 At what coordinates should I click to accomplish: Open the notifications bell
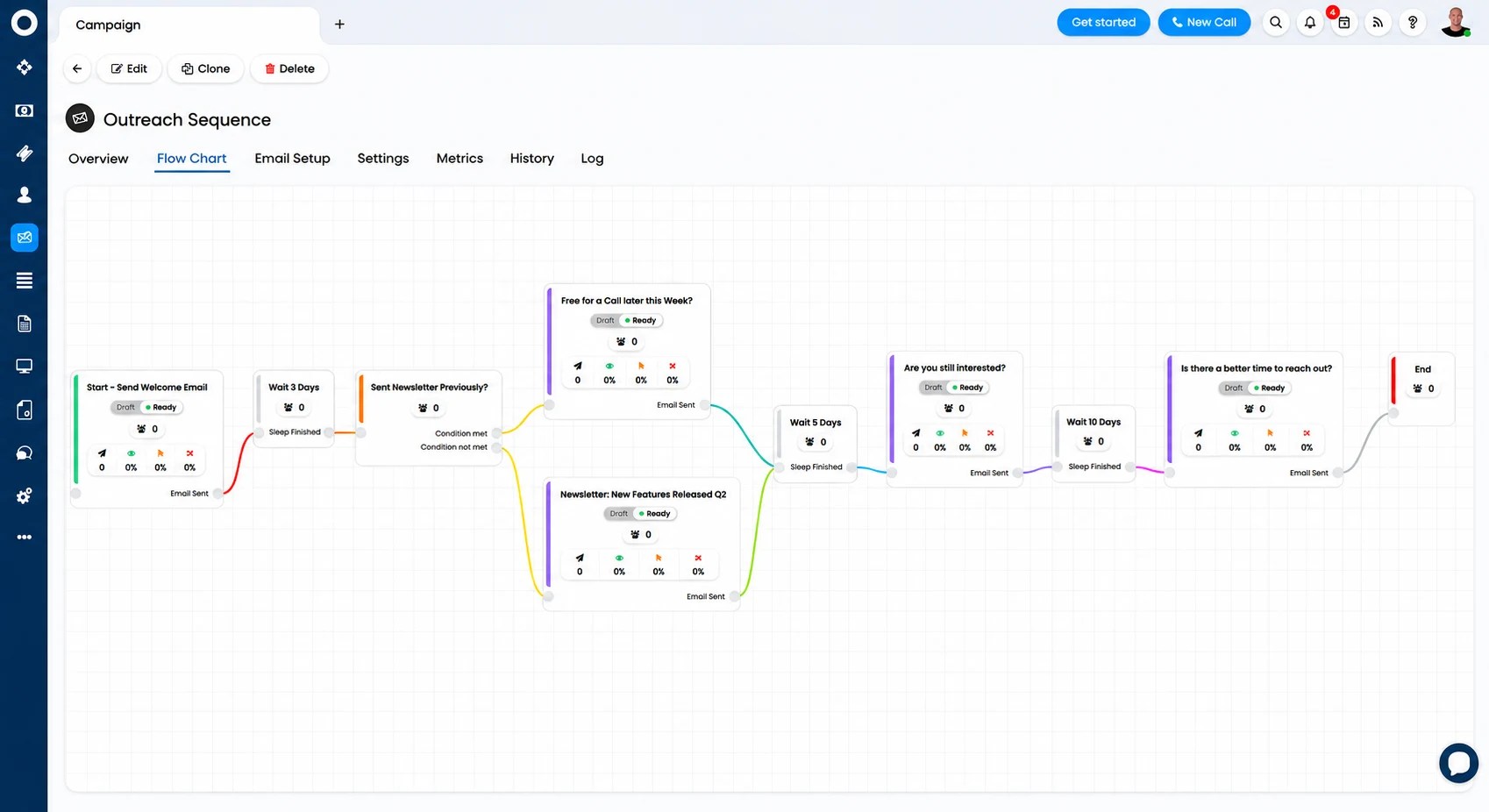[x=1310, y=23]
